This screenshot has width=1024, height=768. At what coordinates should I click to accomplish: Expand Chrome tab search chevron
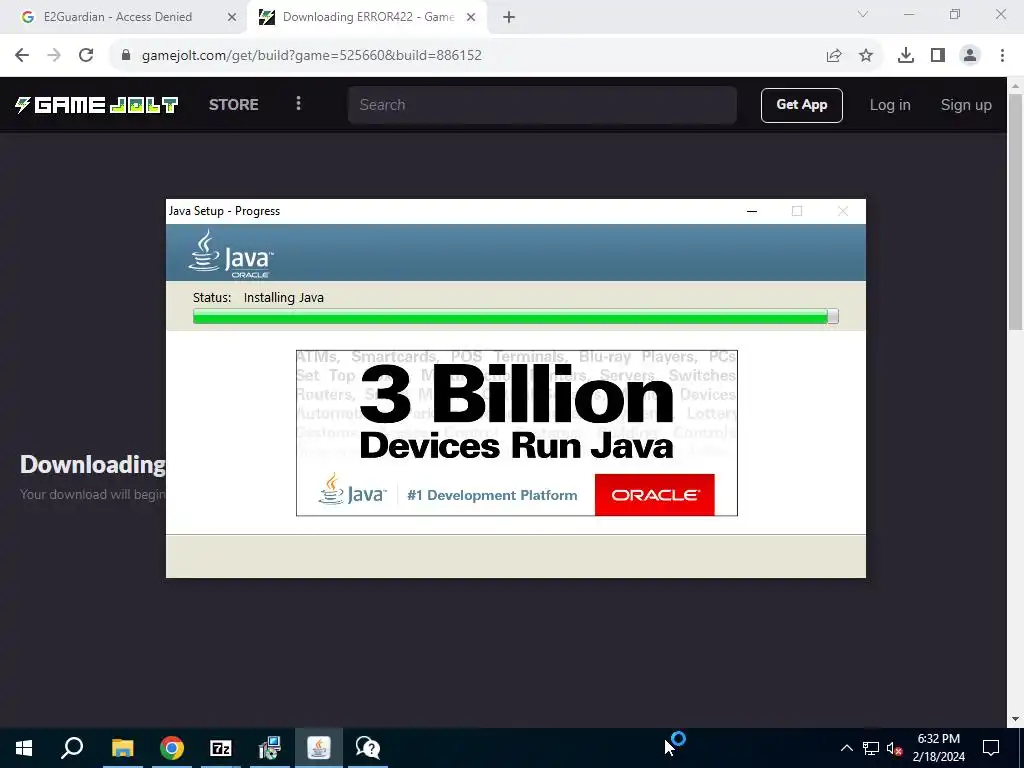(863, 14)
